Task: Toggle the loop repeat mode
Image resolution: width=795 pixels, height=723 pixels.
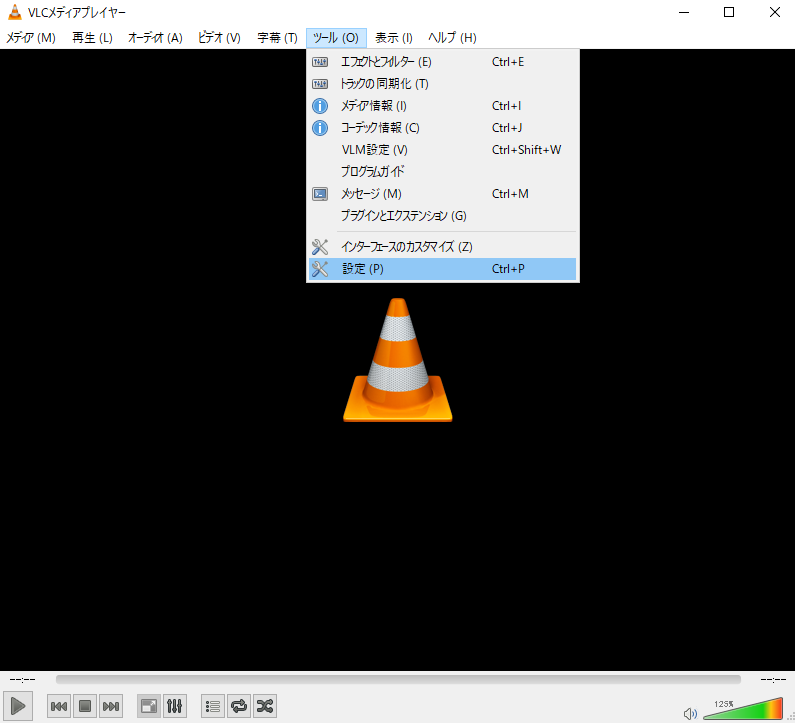Action: tap(239, 706)
